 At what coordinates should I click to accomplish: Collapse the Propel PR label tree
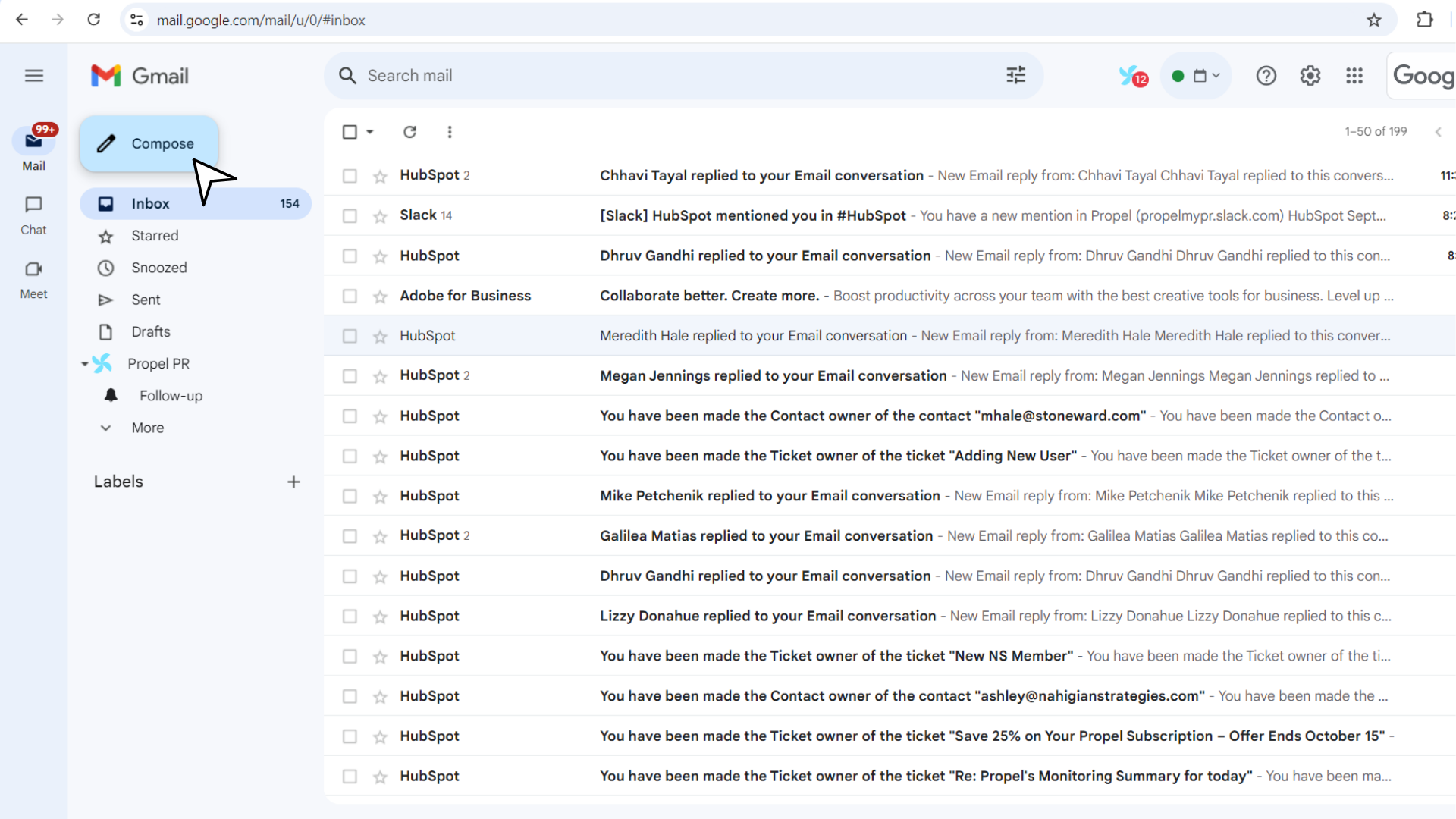coord(85,364)
